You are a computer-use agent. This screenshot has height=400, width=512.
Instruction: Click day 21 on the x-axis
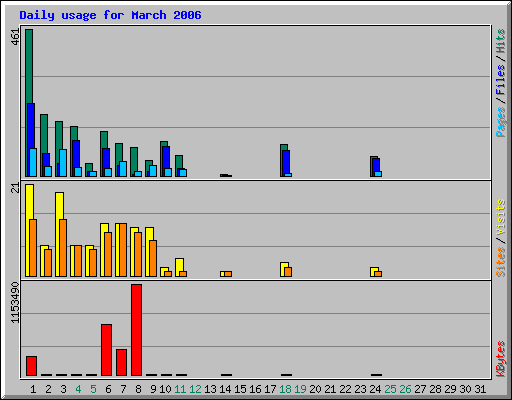pyautogui.click(x=330, y=389)
